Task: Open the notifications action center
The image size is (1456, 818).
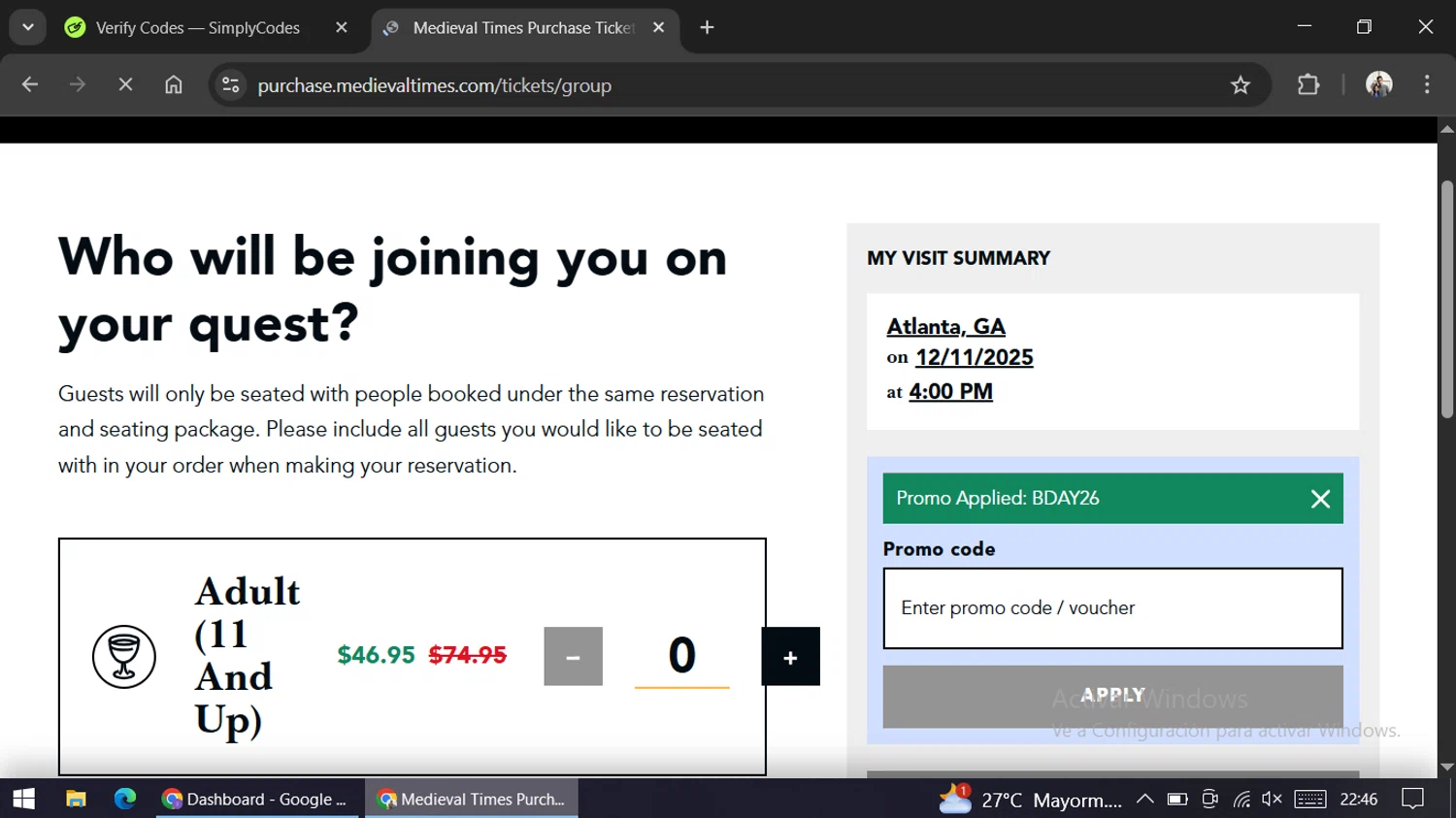Action: click(1413, 800)
